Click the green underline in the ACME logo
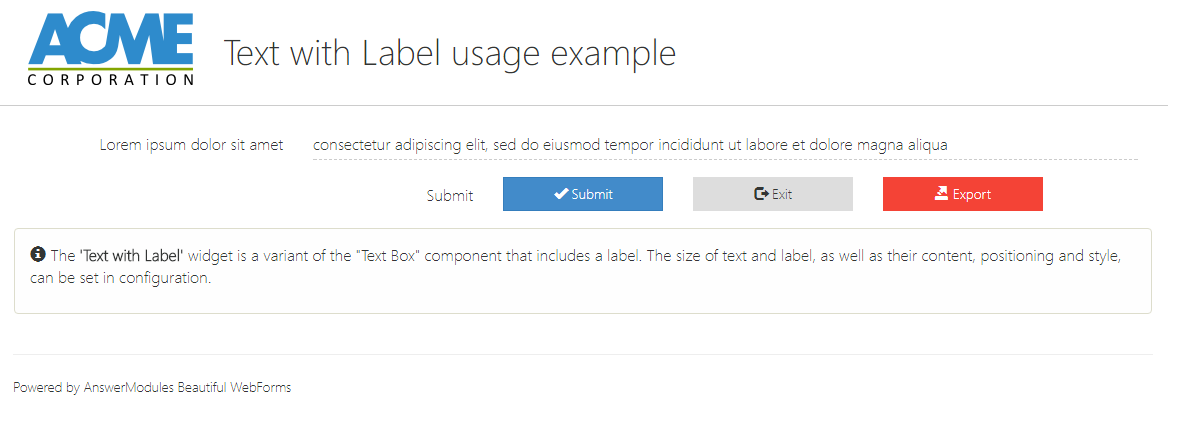The height and width of the screenshot is (433, 1192). 111,68
